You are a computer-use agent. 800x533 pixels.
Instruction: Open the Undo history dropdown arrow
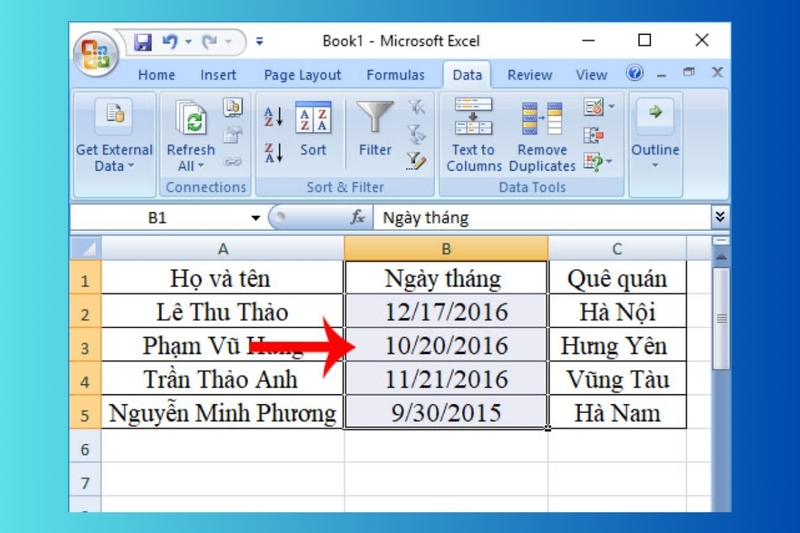(188, 42)
